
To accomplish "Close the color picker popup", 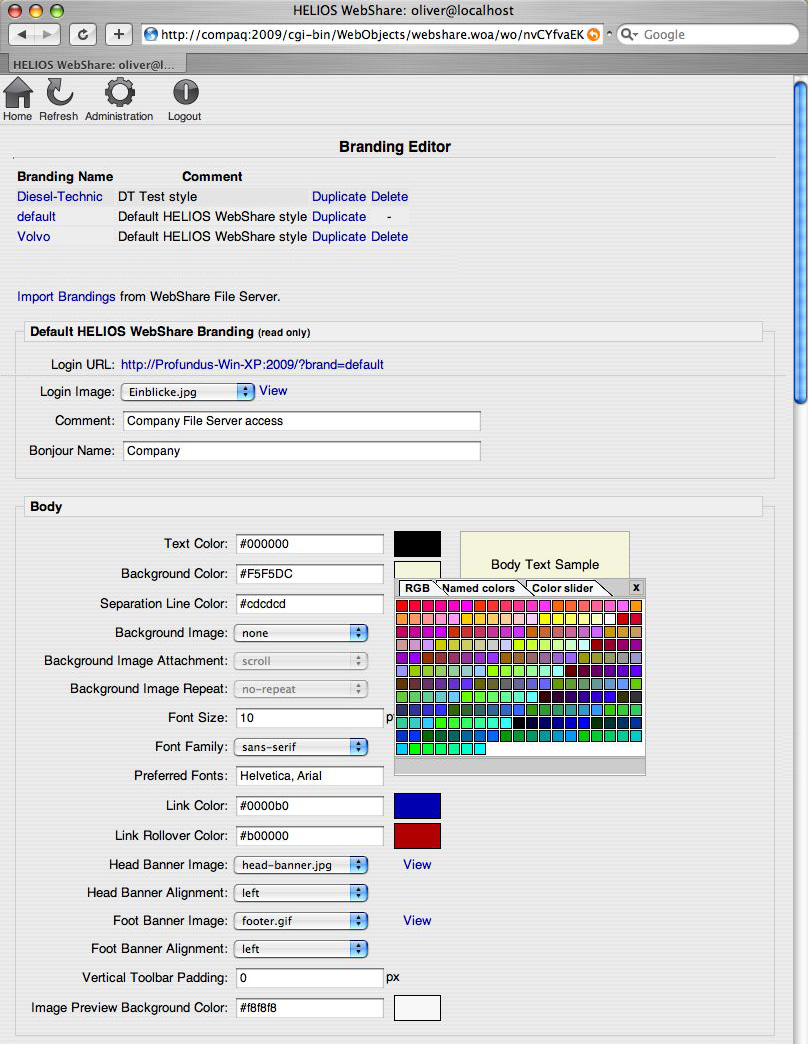I will pos(635,588).
